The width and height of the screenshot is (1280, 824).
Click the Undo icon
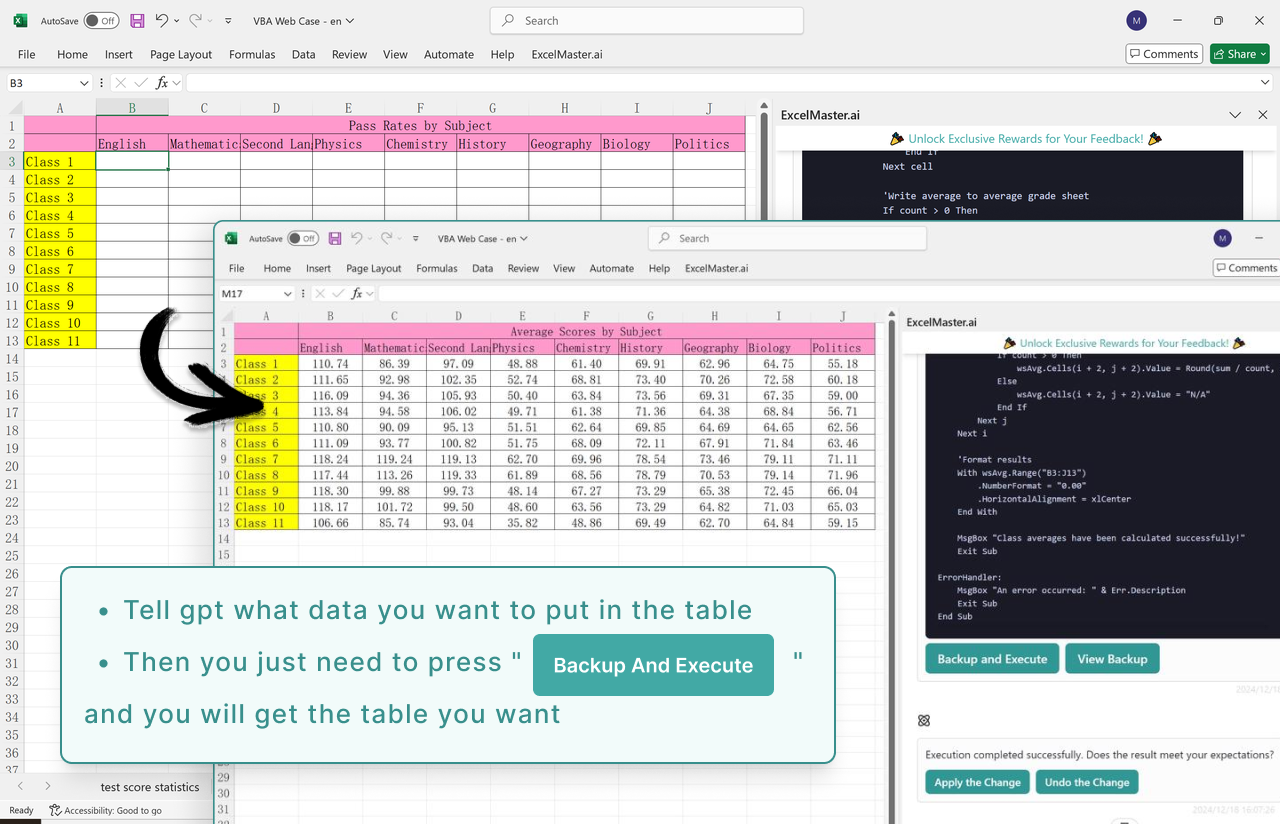(x=162, y=20)
